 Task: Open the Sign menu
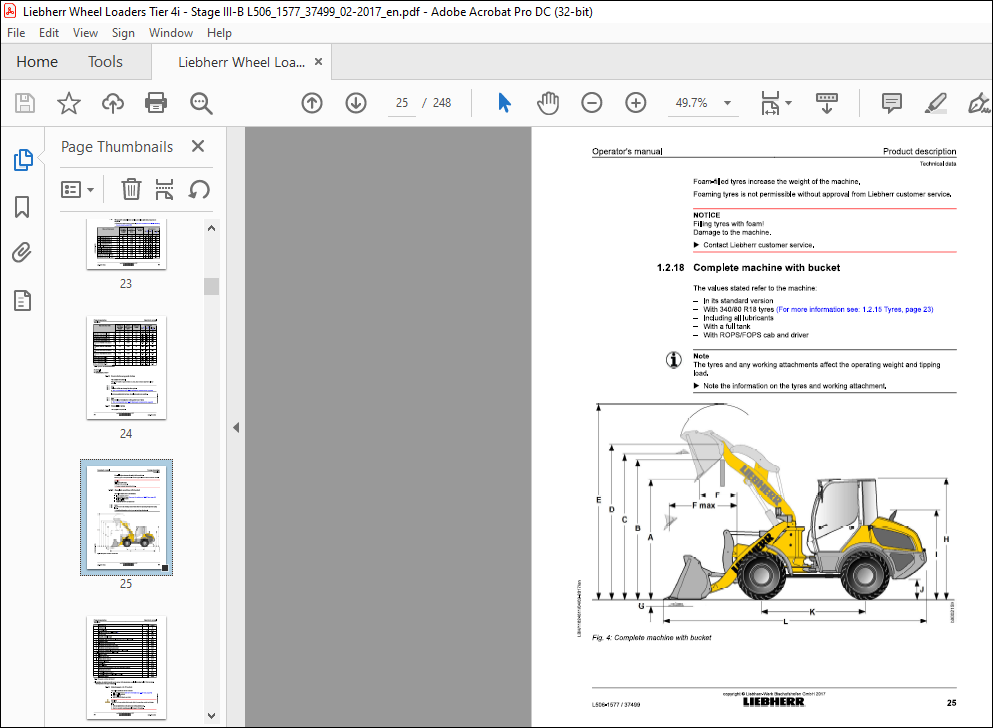pyautogui.click(x=123, y=33)
